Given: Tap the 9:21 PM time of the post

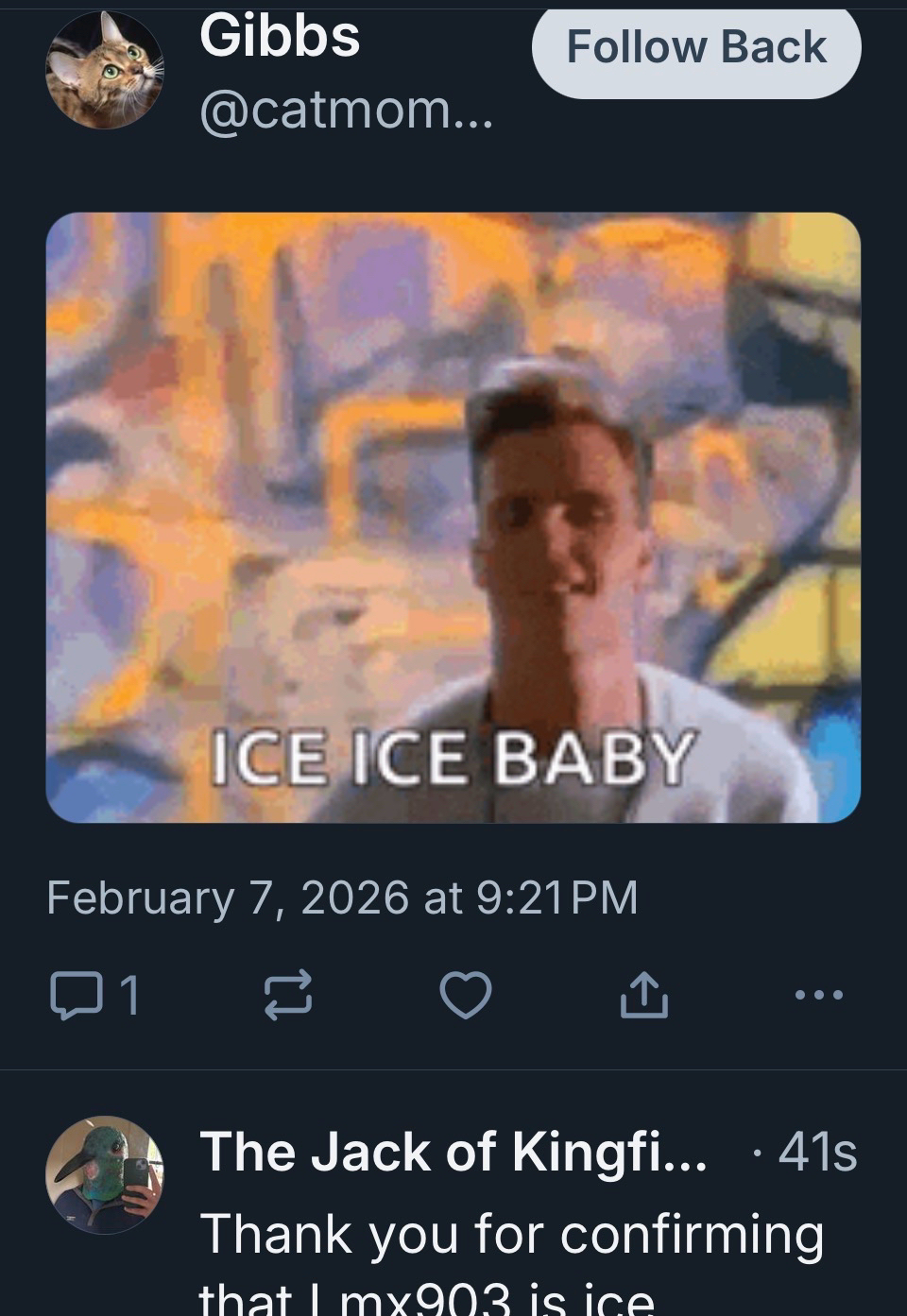Looking at the screenshot, I should [x=557, y=897].
